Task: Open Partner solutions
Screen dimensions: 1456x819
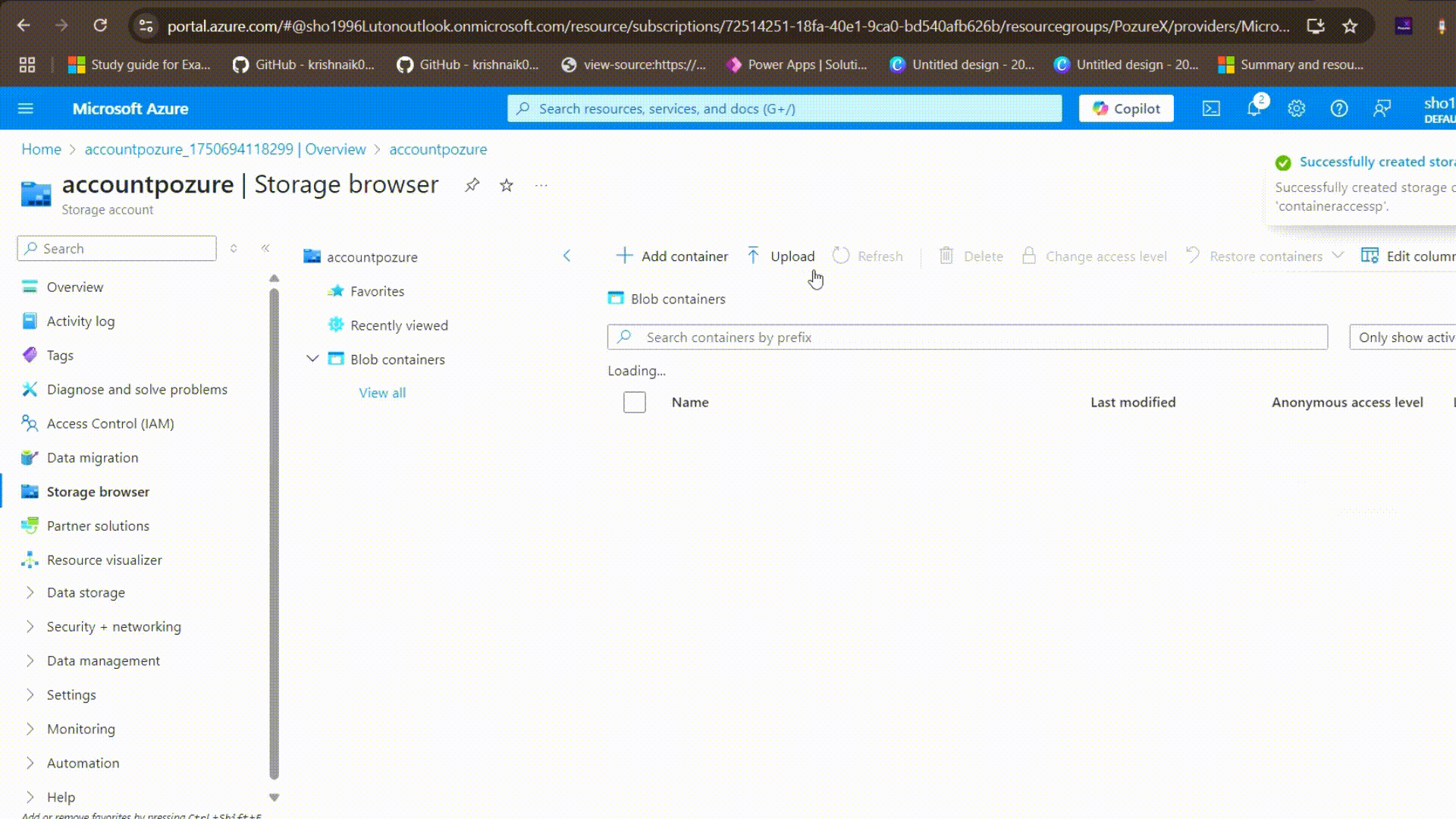Action: click(x=98, y=526)
